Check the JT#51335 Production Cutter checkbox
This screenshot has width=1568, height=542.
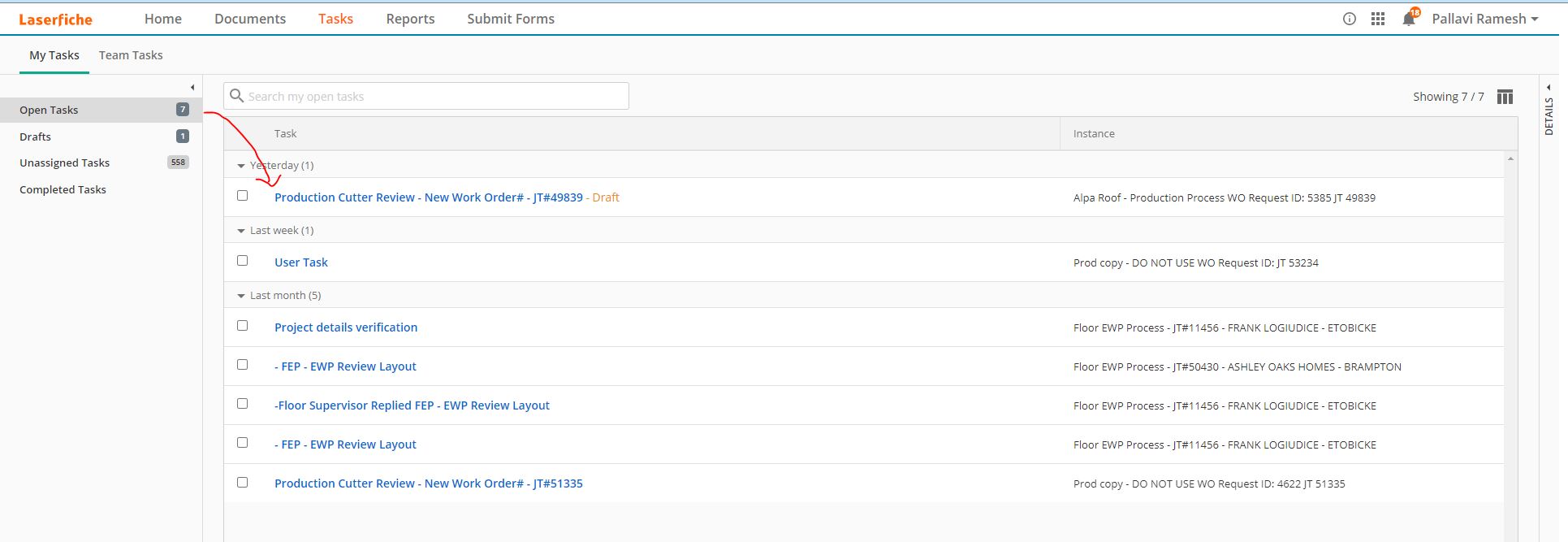(242, 482)
